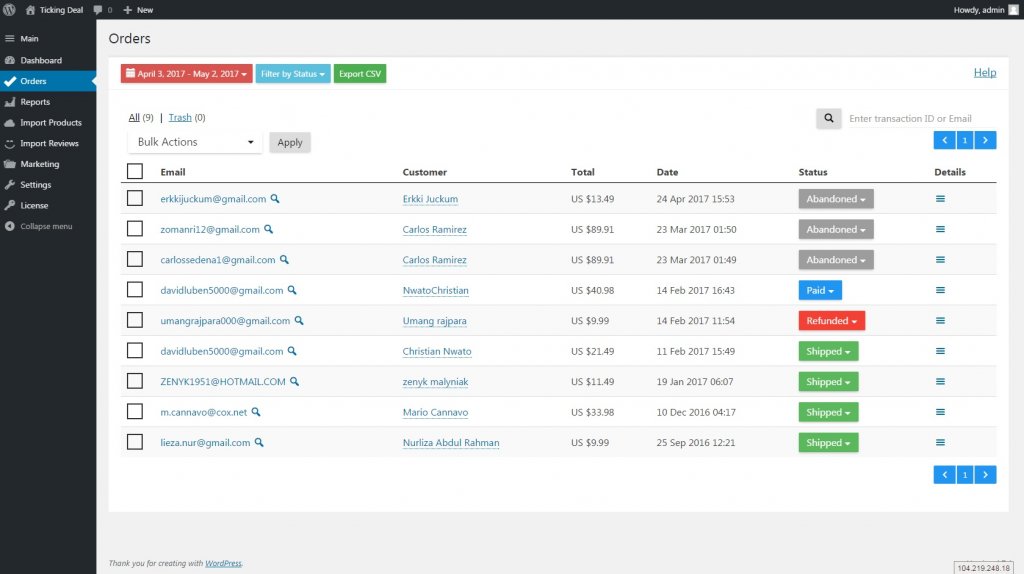Open the Help link
Image resolution: width=1024 pixels, height=574 pixels.
point(984,73)
